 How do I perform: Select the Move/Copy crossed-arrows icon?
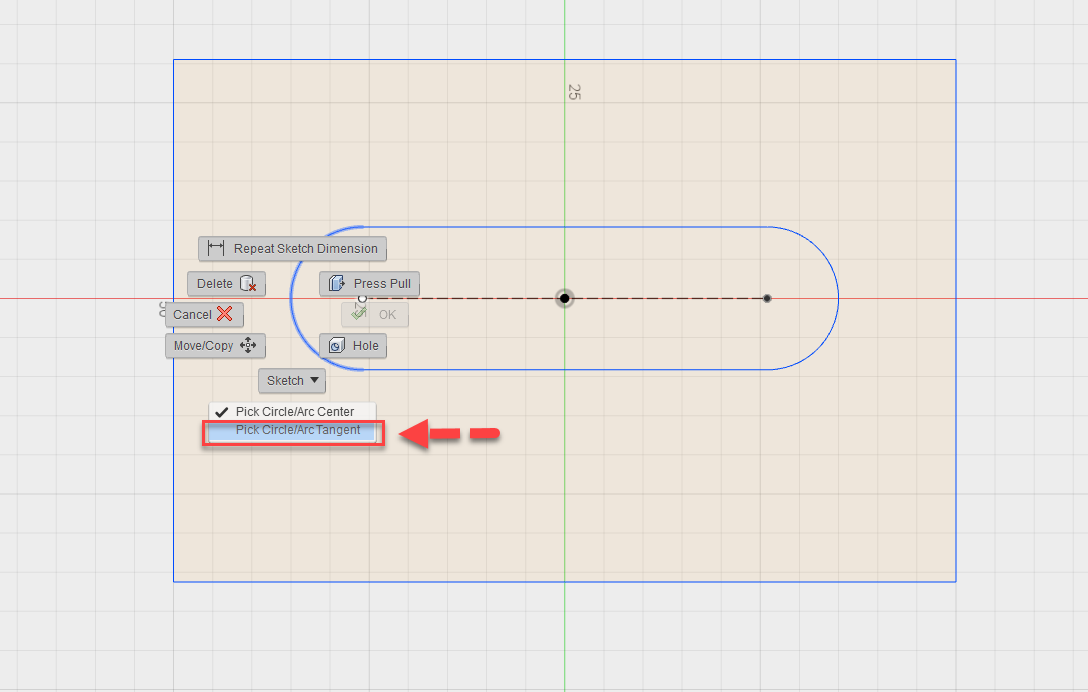(249, 346)
